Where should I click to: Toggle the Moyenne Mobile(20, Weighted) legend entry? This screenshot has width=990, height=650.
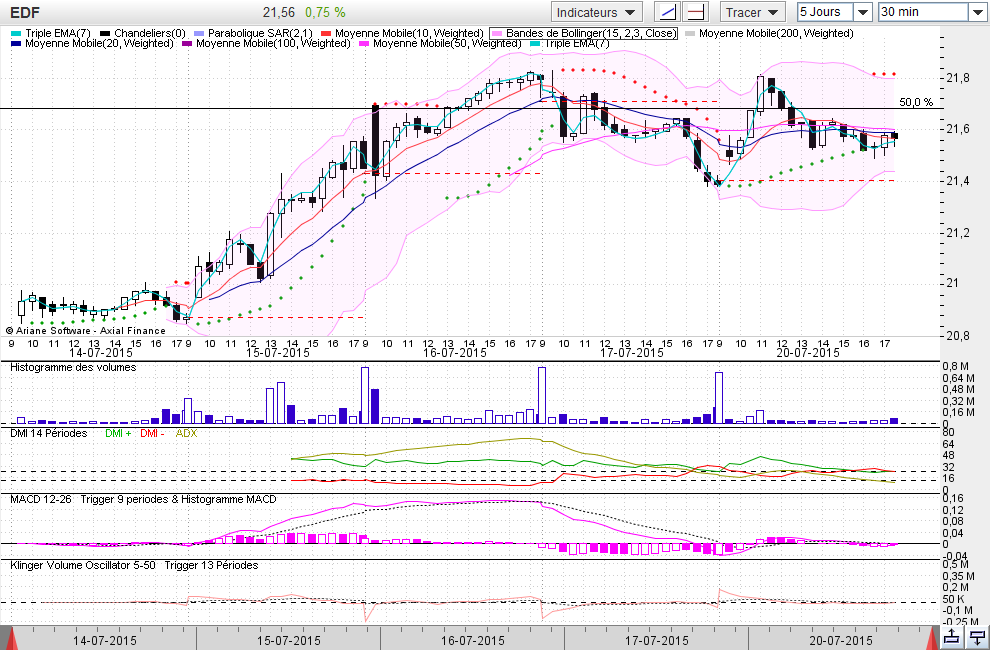[x=93, y=43]
